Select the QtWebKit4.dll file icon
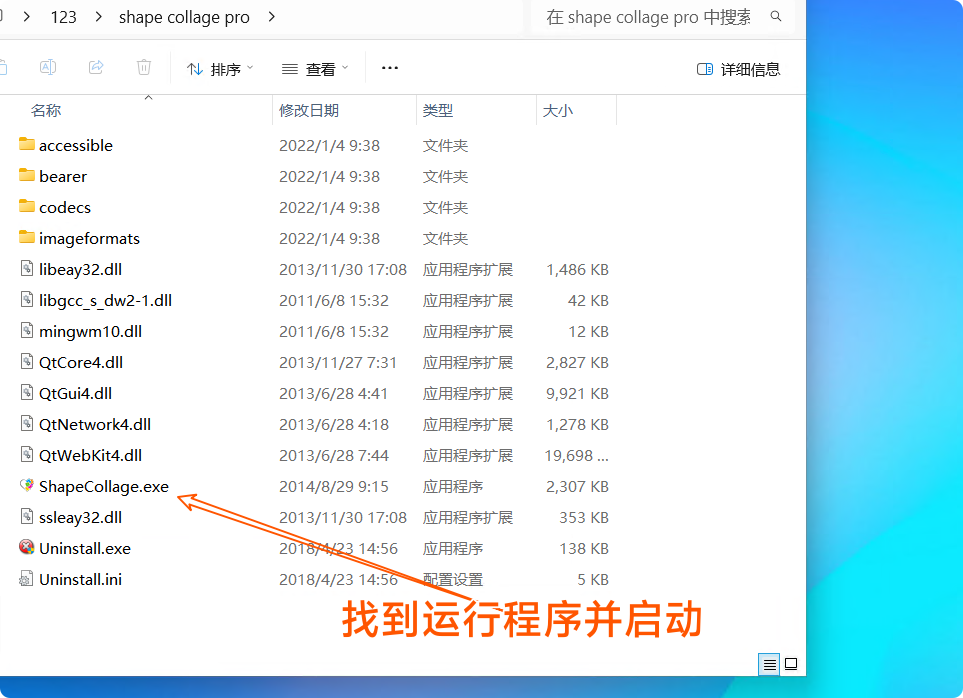Image resolution: width=963 pixels, height=698 pixels. point(26,454)
